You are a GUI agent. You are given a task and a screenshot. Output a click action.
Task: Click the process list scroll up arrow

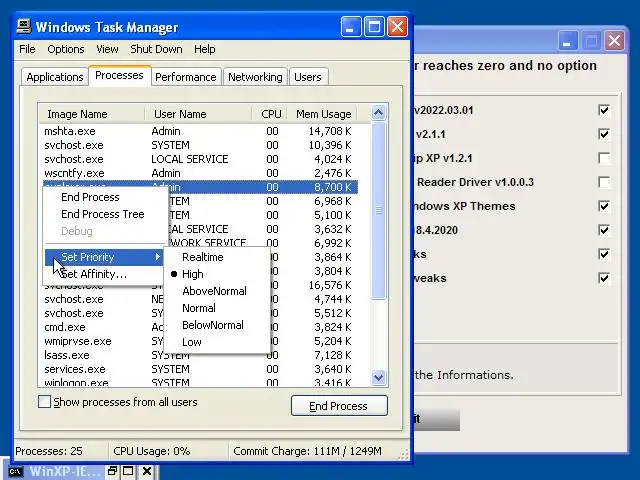click(378, 112)
